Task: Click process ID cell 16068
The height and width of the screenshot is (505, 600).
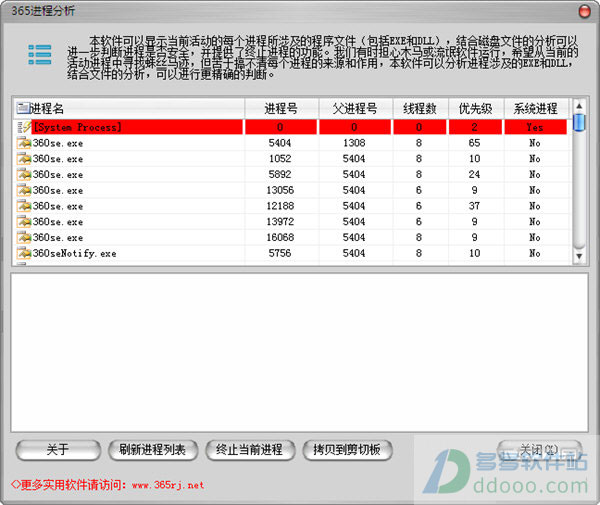Action: point(280,238)
